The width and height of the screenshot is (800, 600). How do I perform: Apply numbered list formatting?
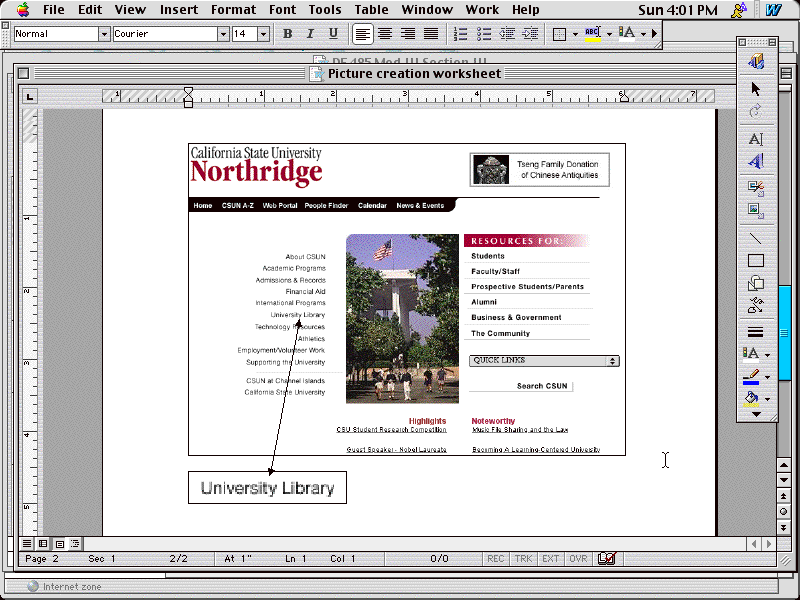[460, 34]
